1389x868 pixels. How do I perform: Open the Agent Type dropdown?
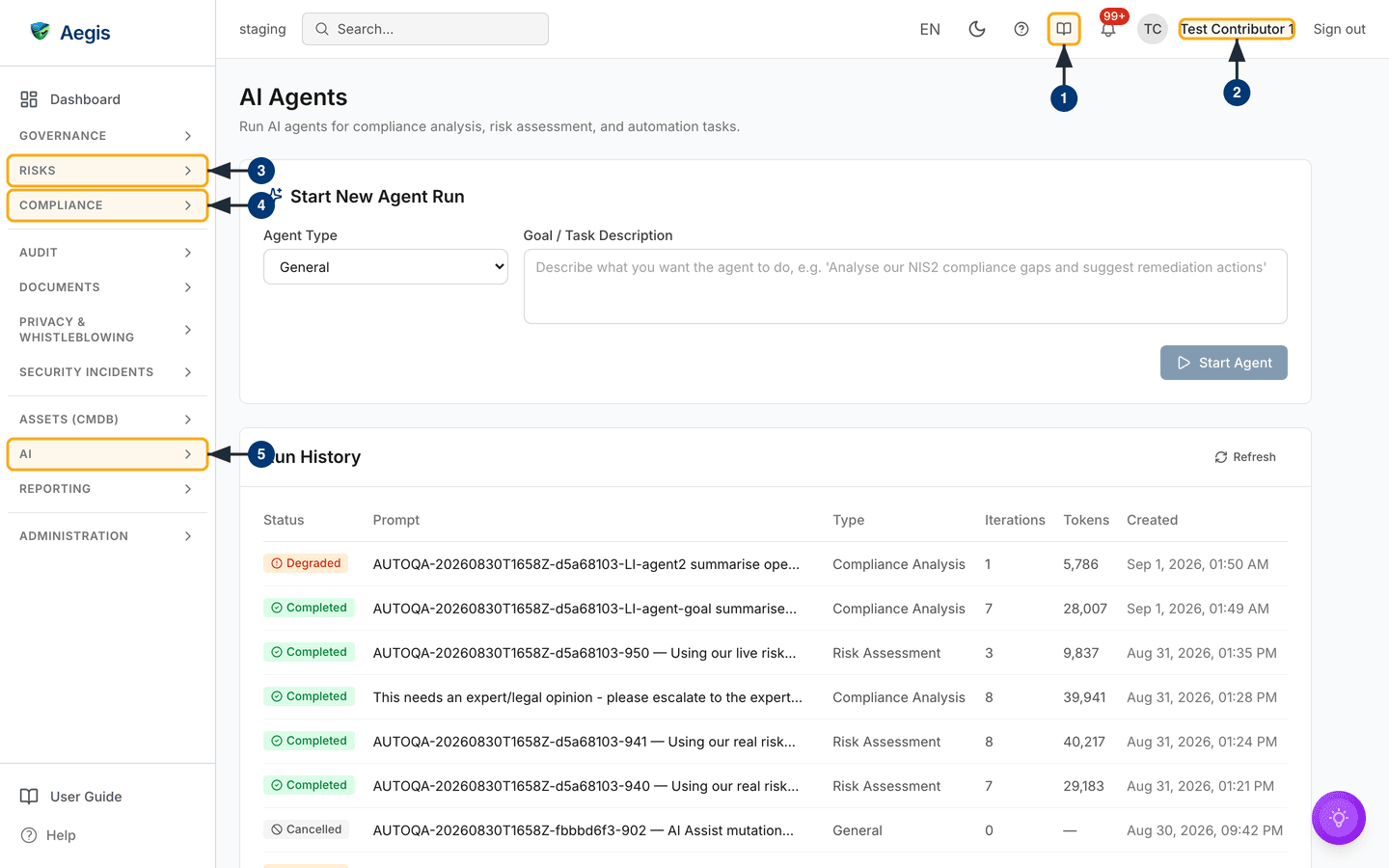[x=386, y=267]
